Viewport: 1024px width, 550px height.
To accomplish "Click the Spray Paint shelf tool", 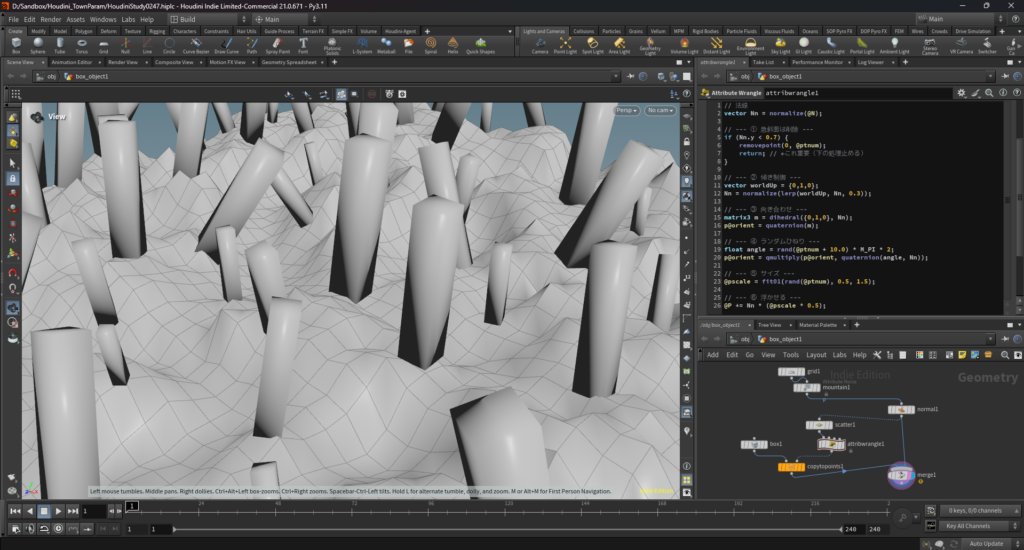I will [278, 45].
